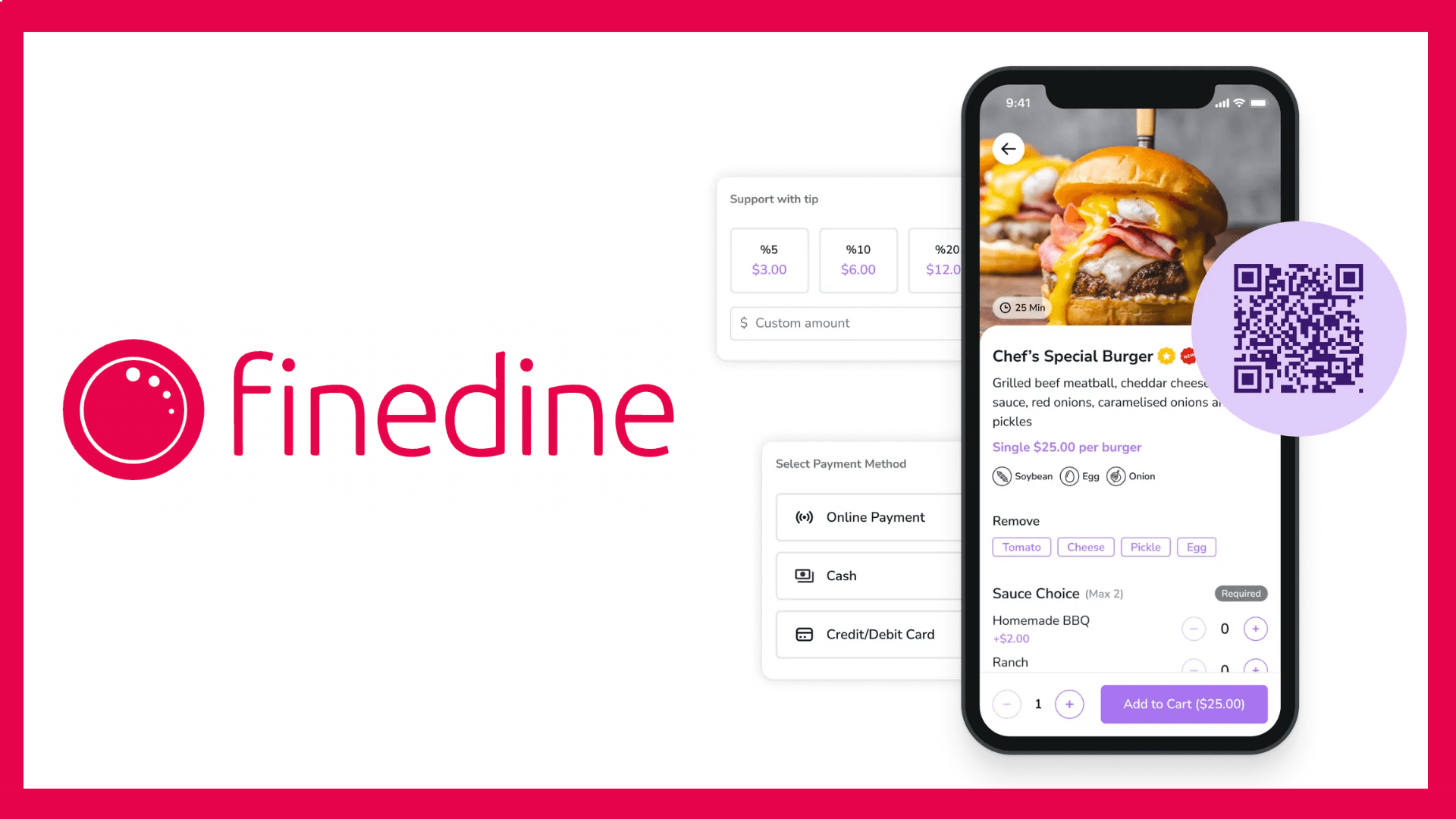Adjust item quantity using minus stepper
Image resolution: width=1456 pixels, height=819 pixels.
tap(1008, 703)
